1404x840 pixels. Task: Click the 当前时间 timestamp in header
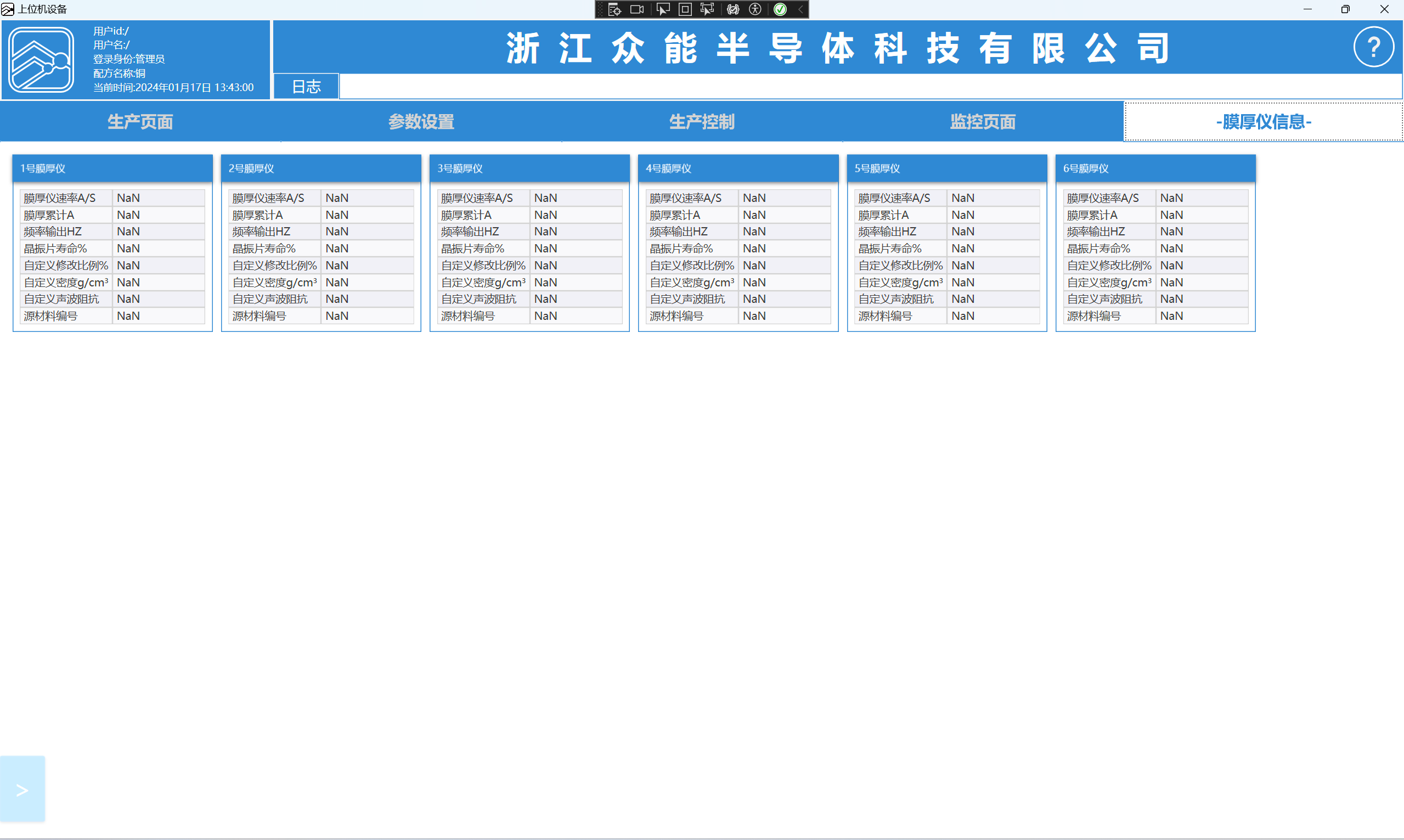tap(173, 87)
